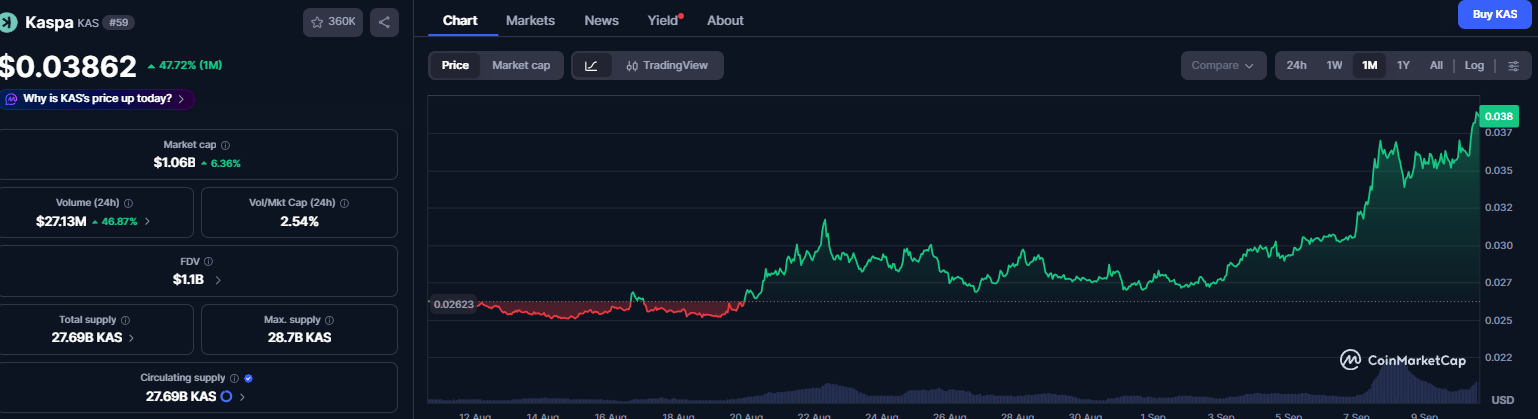Open the Yield tab

point(662,20)
